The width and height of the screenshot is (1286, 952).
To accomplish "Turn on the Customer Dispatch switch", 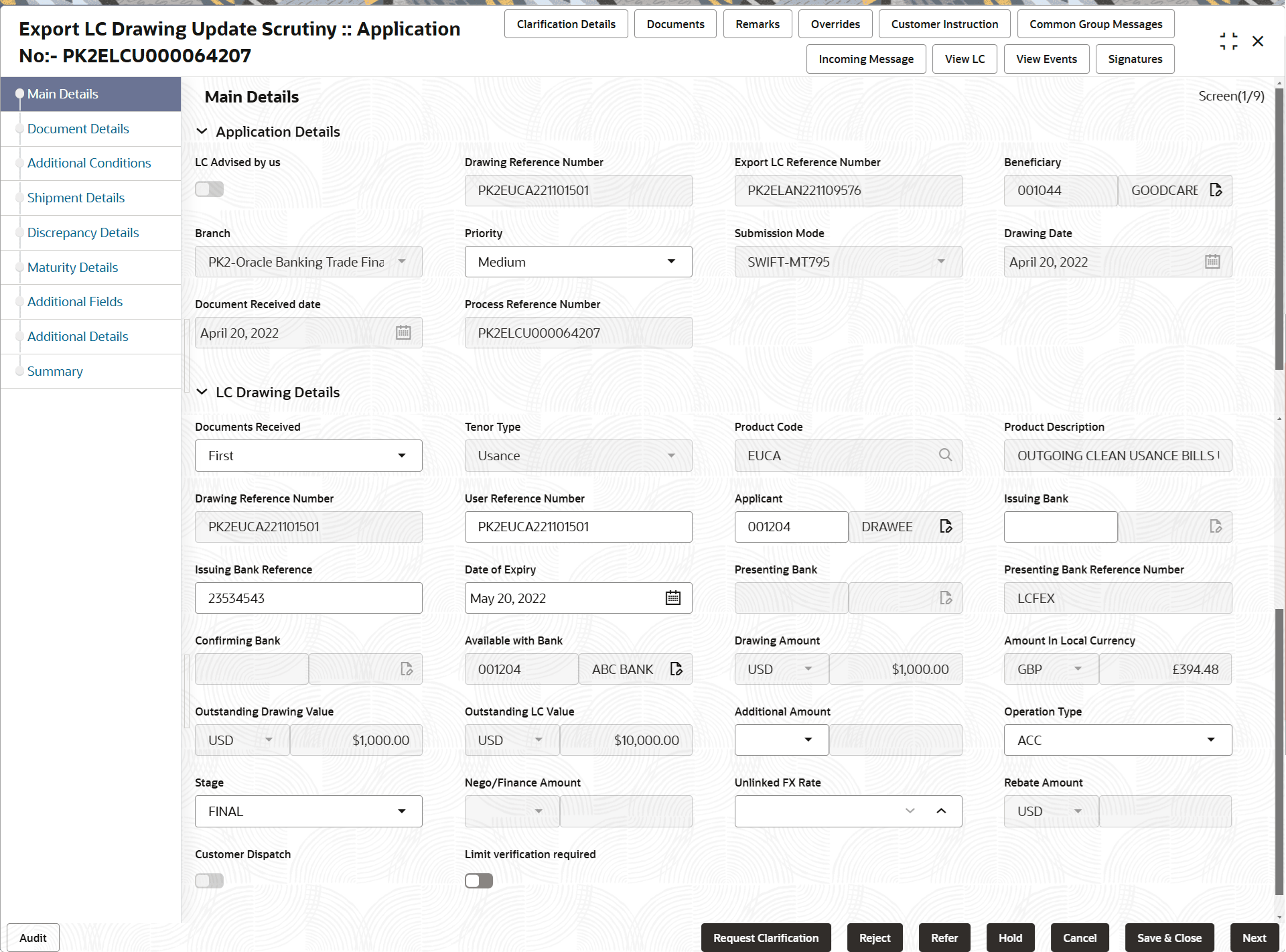I will click(209, 880).
